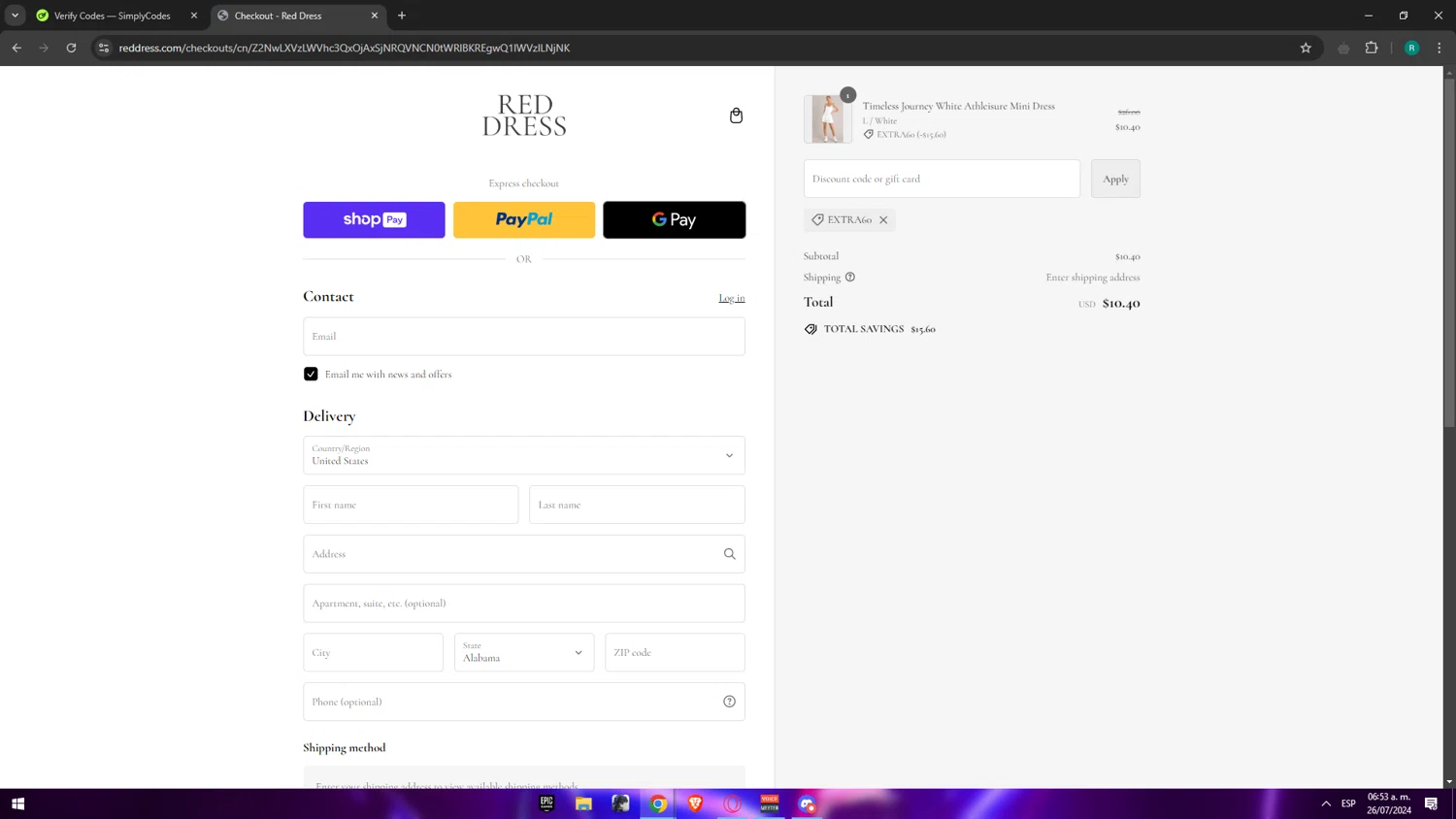Expand the Country/Region dropdown
Viewport: 1456px width, 819px height.
pos(524,455)
